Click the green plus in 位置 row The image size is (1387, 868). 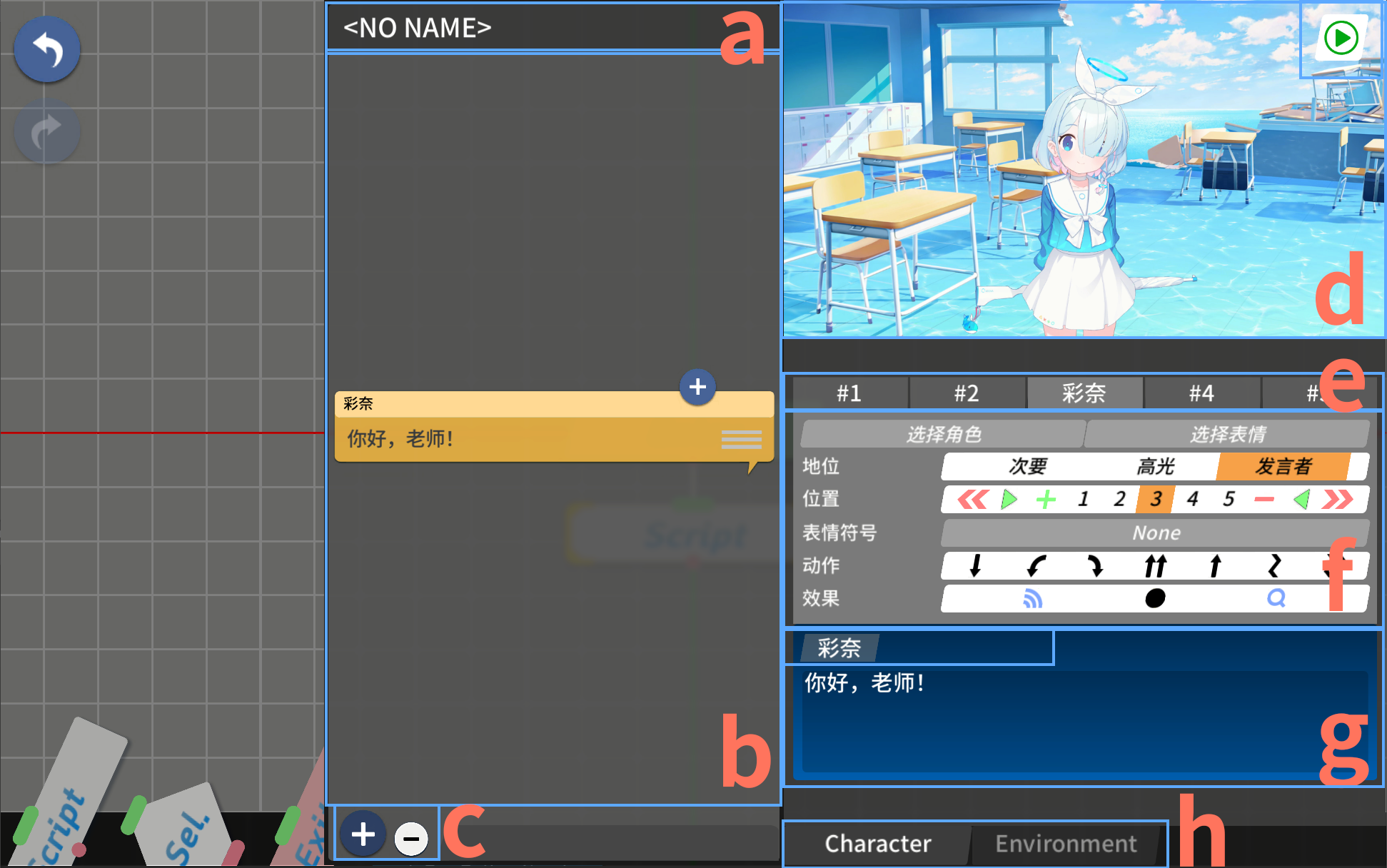pyautogui.click(x=1046, y=499)
